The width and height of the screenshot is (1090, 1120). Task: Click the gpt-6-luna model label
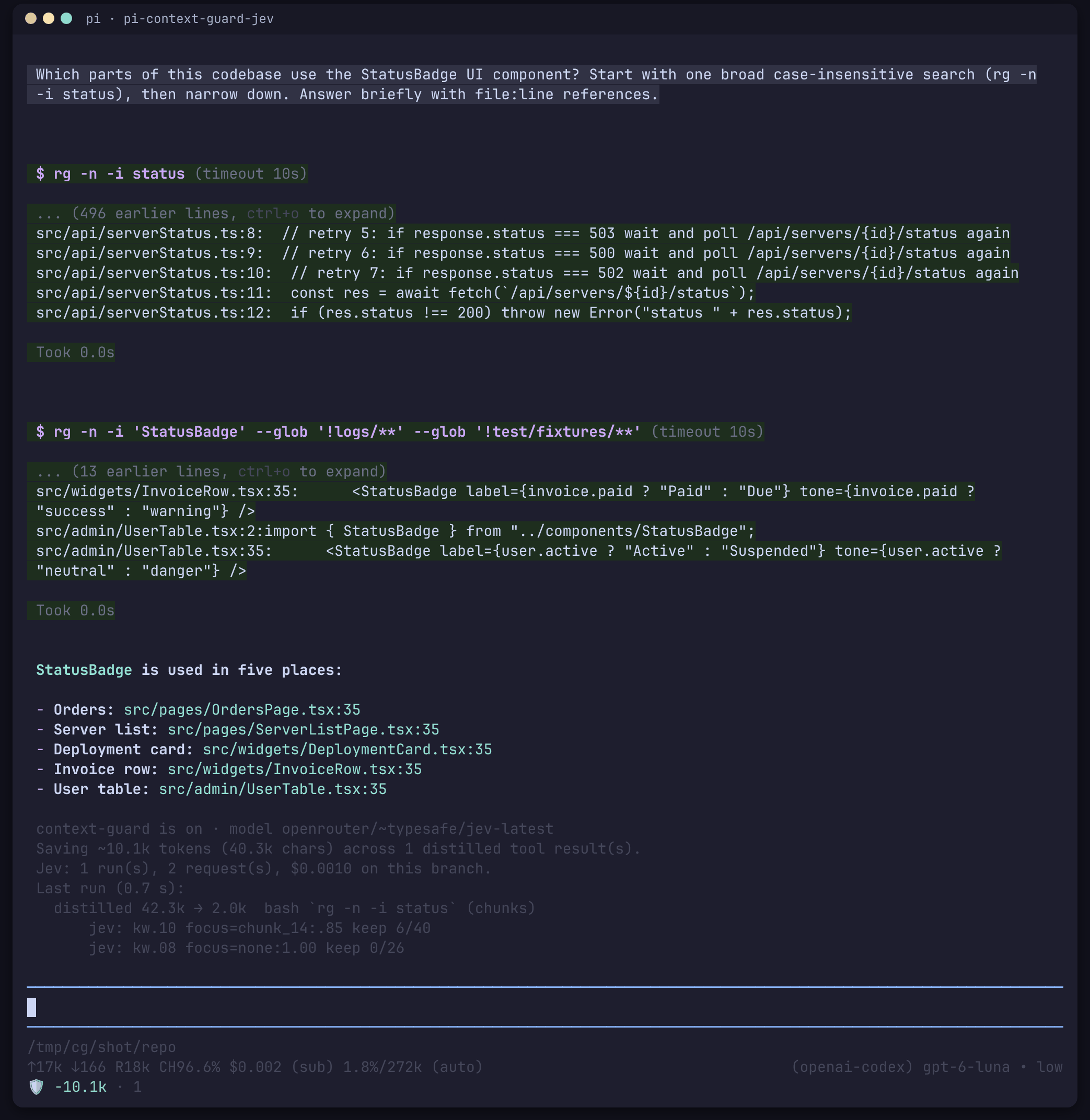(x=966, y=1067)
